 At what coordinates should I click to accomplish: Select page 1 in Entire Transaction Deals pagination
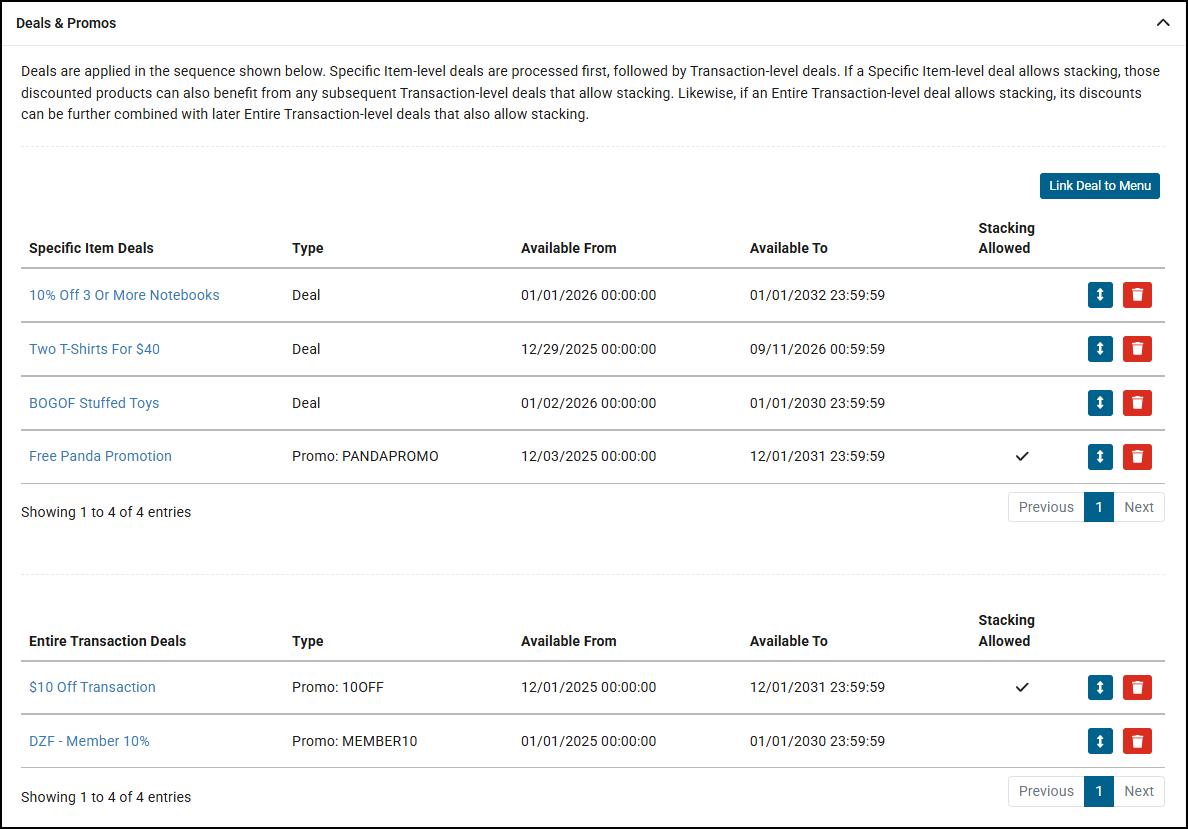[1098, 791]
